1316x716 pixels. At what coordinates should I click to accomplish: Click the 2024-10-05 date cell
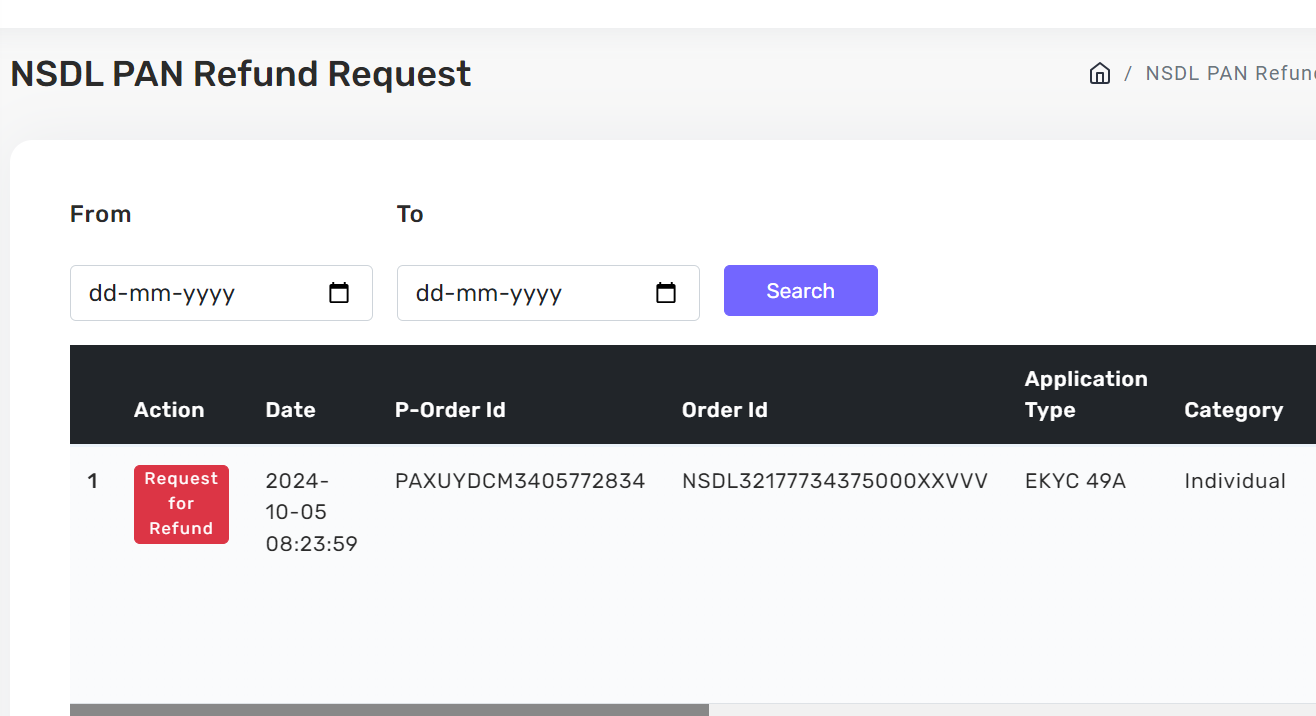click(311, 512)
